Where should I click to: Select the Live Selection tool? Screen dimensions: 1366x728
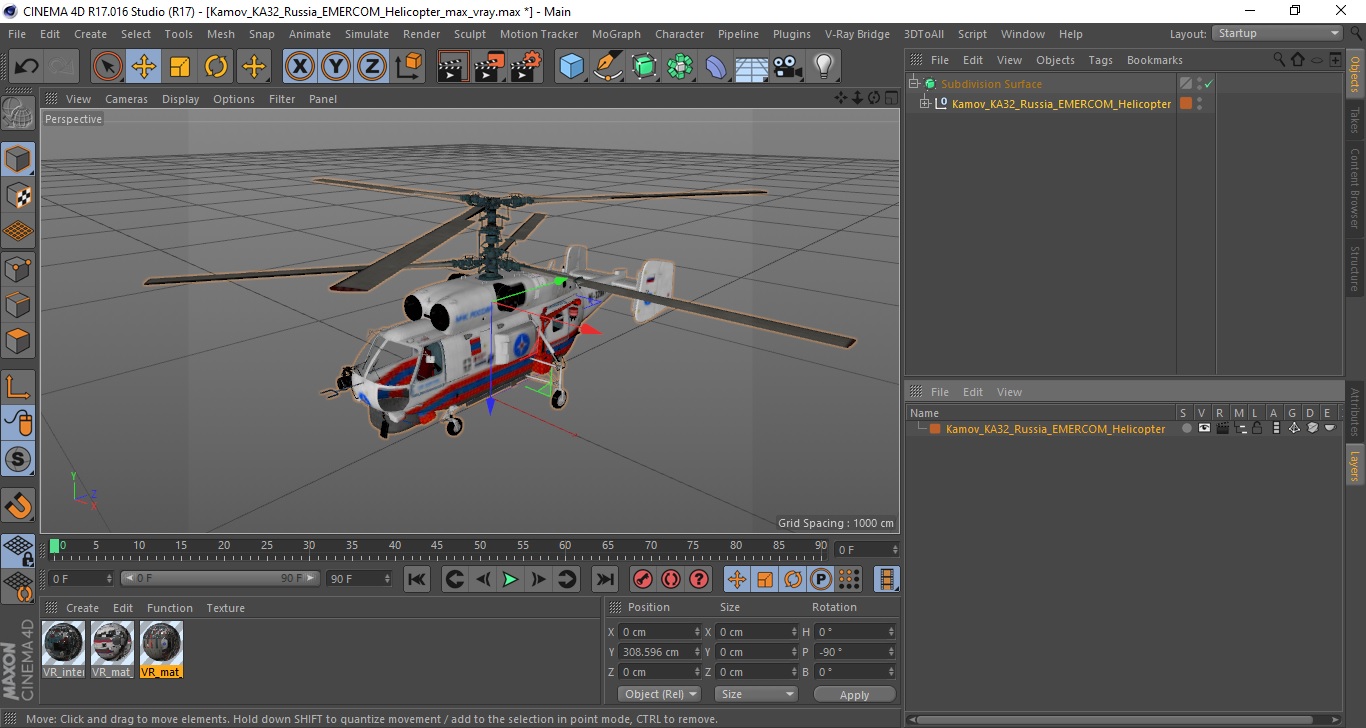108,67
